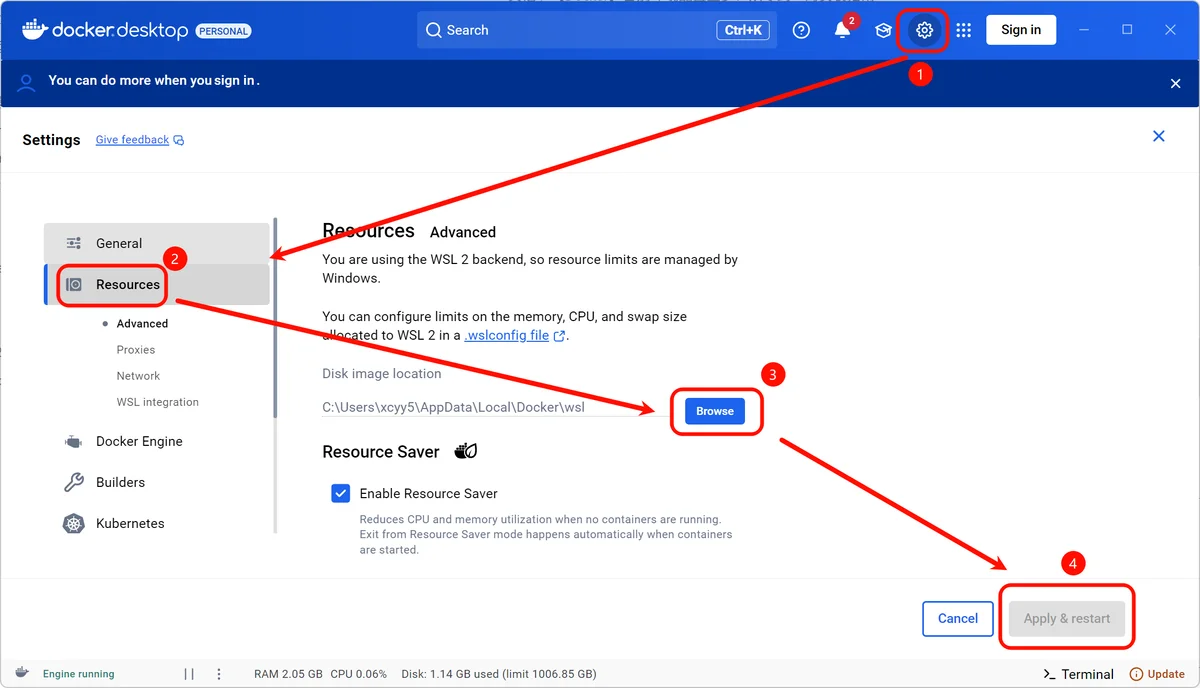This screenshot has width=1200, height=688.
Task: Click the help question mark icon
Action: [x=801, y=30]
